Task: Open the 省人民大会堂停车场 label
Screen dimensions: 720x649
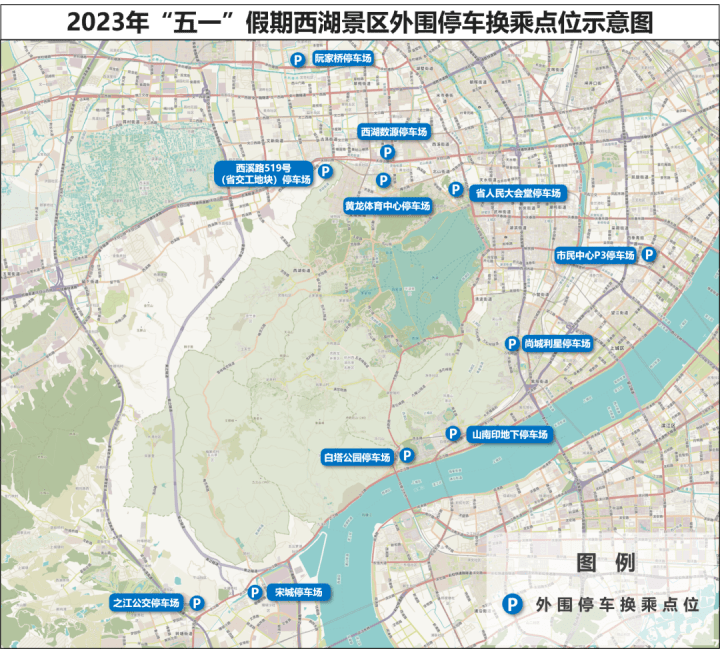Action: click(x=518, y=193)
